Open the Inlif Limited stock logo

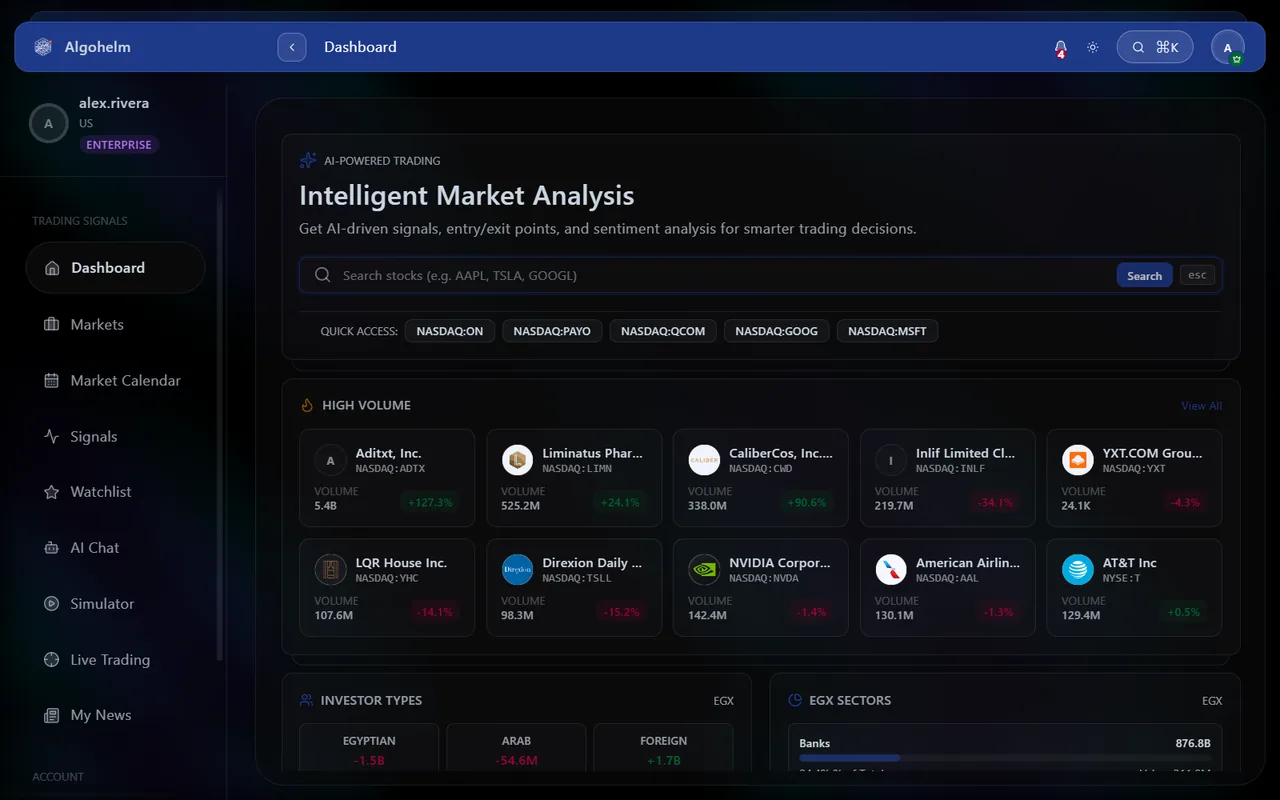point(891,460)
